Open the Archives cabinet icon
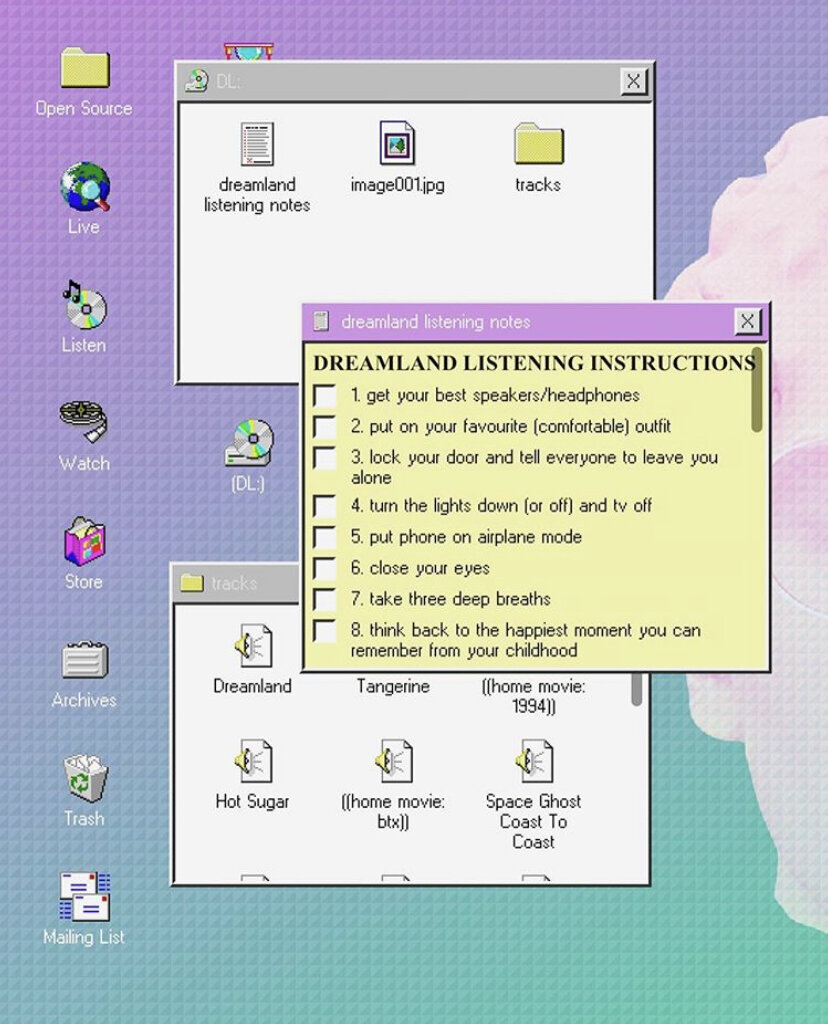Image resolution: width=828 pixels, height=1024 pixels. [x=85, y=660]
